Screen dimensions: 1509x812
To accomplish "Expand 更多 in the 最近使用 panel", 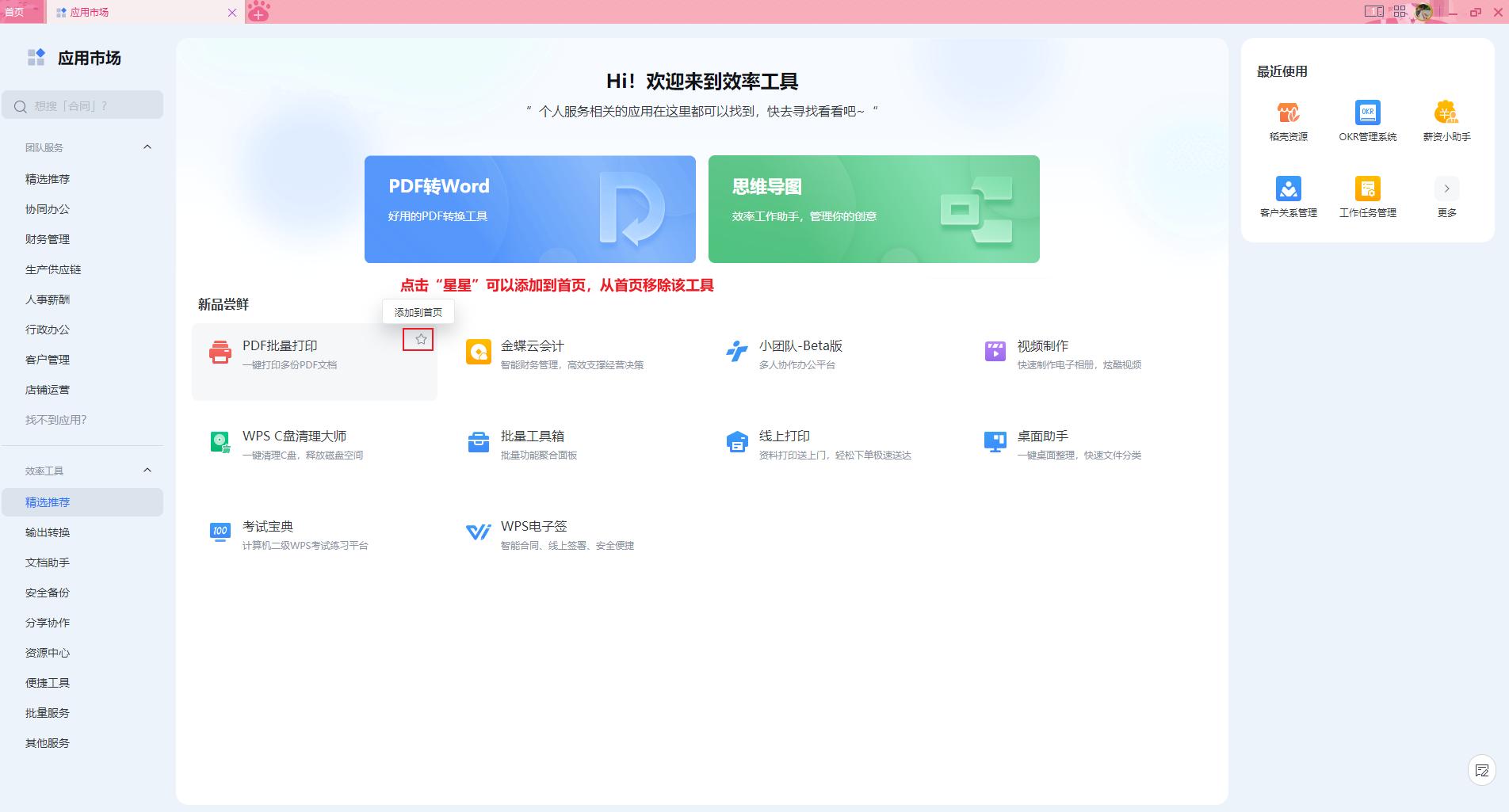I will tap(1447, 189).
